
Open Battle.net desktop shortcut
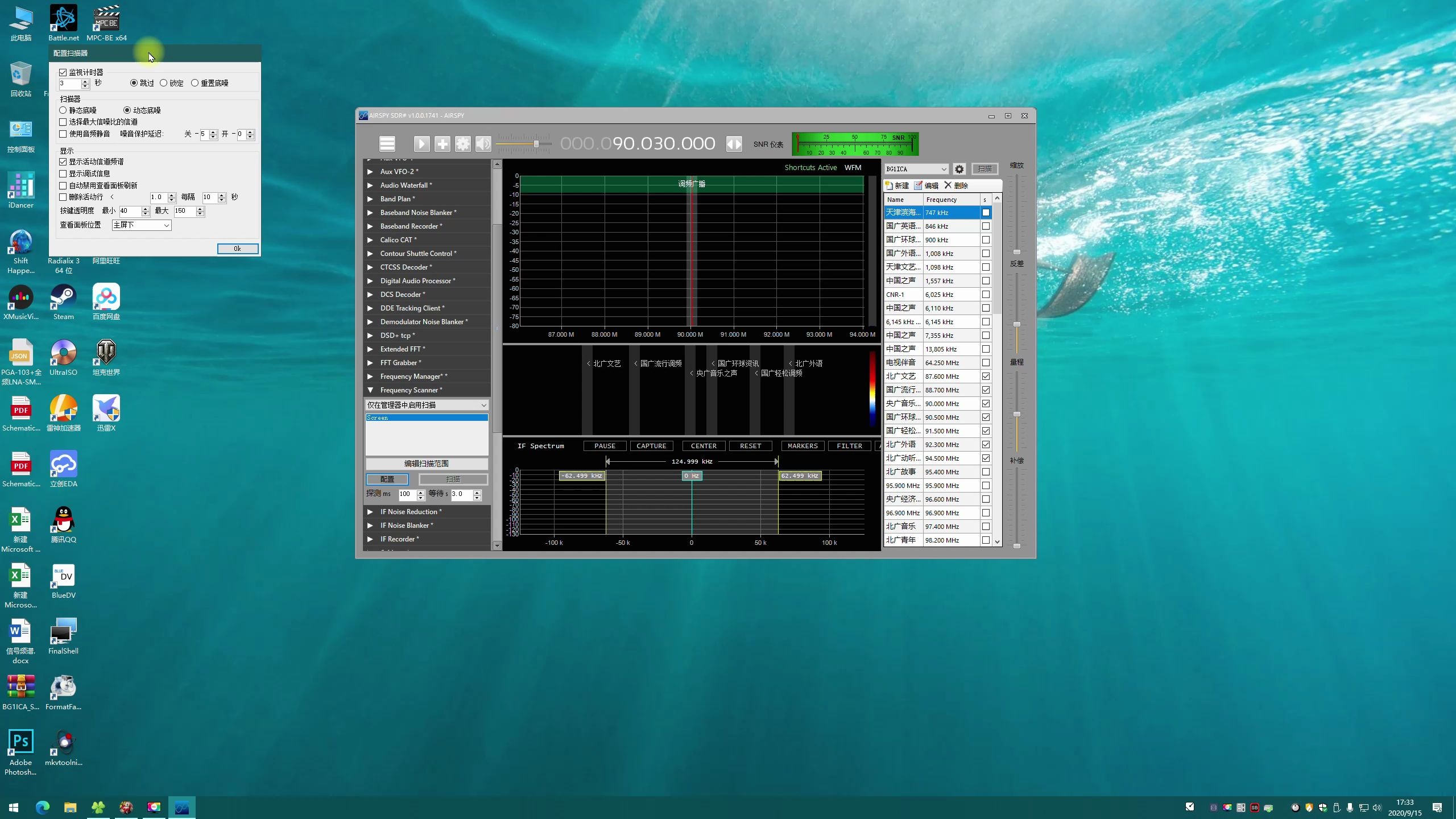[64, 23]
